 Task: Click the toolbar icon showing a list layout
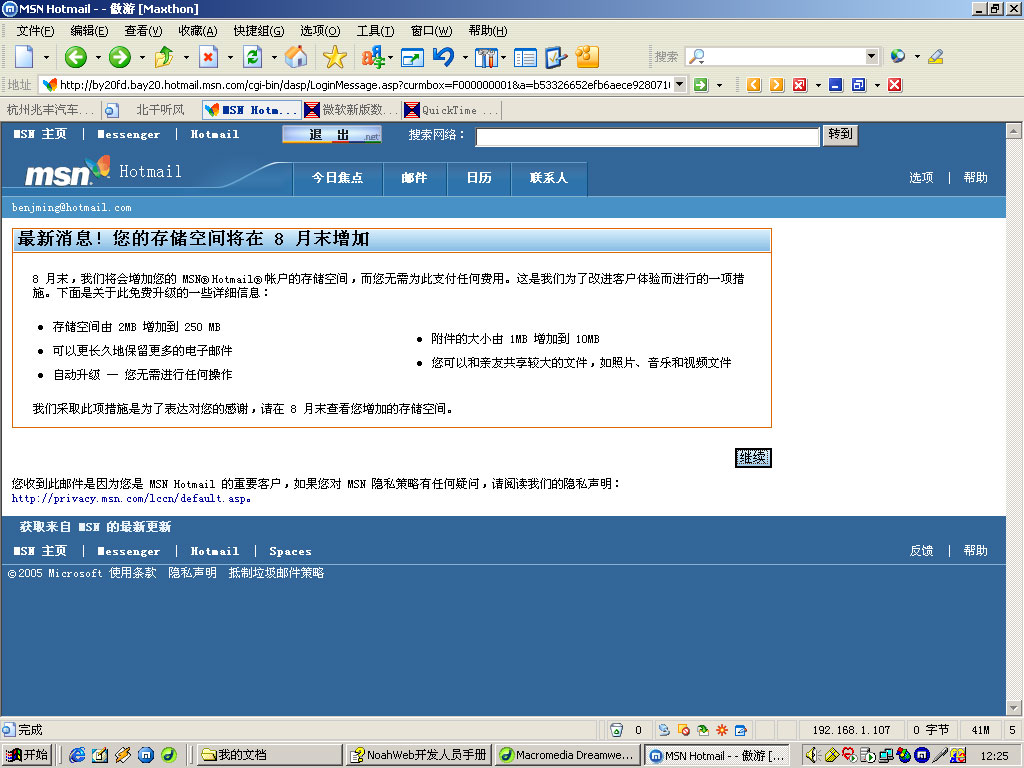525,57
